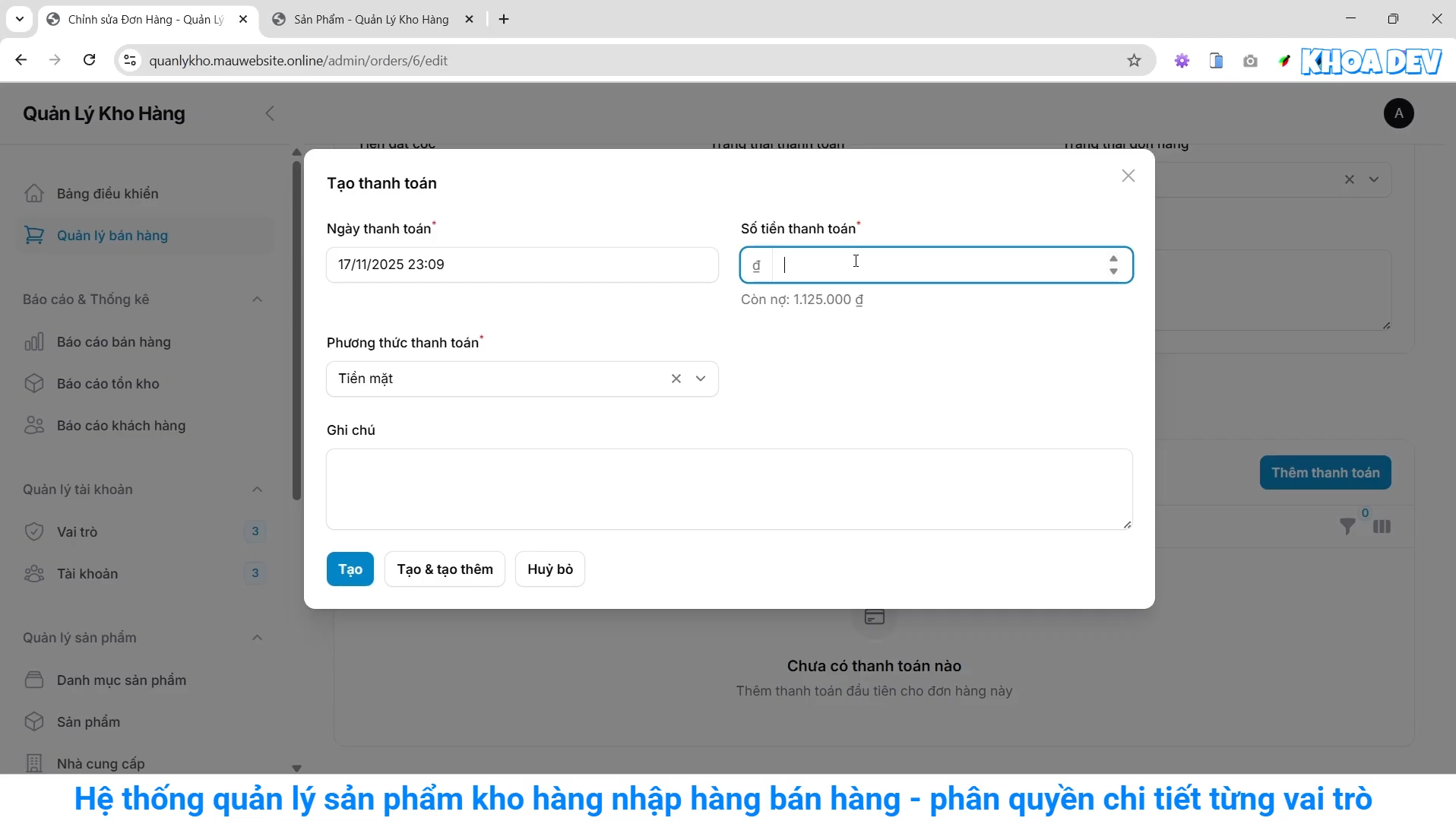This screenshot has height=821, width=1456.
Task: Clear the order status selection
Action: (1350, 179)
